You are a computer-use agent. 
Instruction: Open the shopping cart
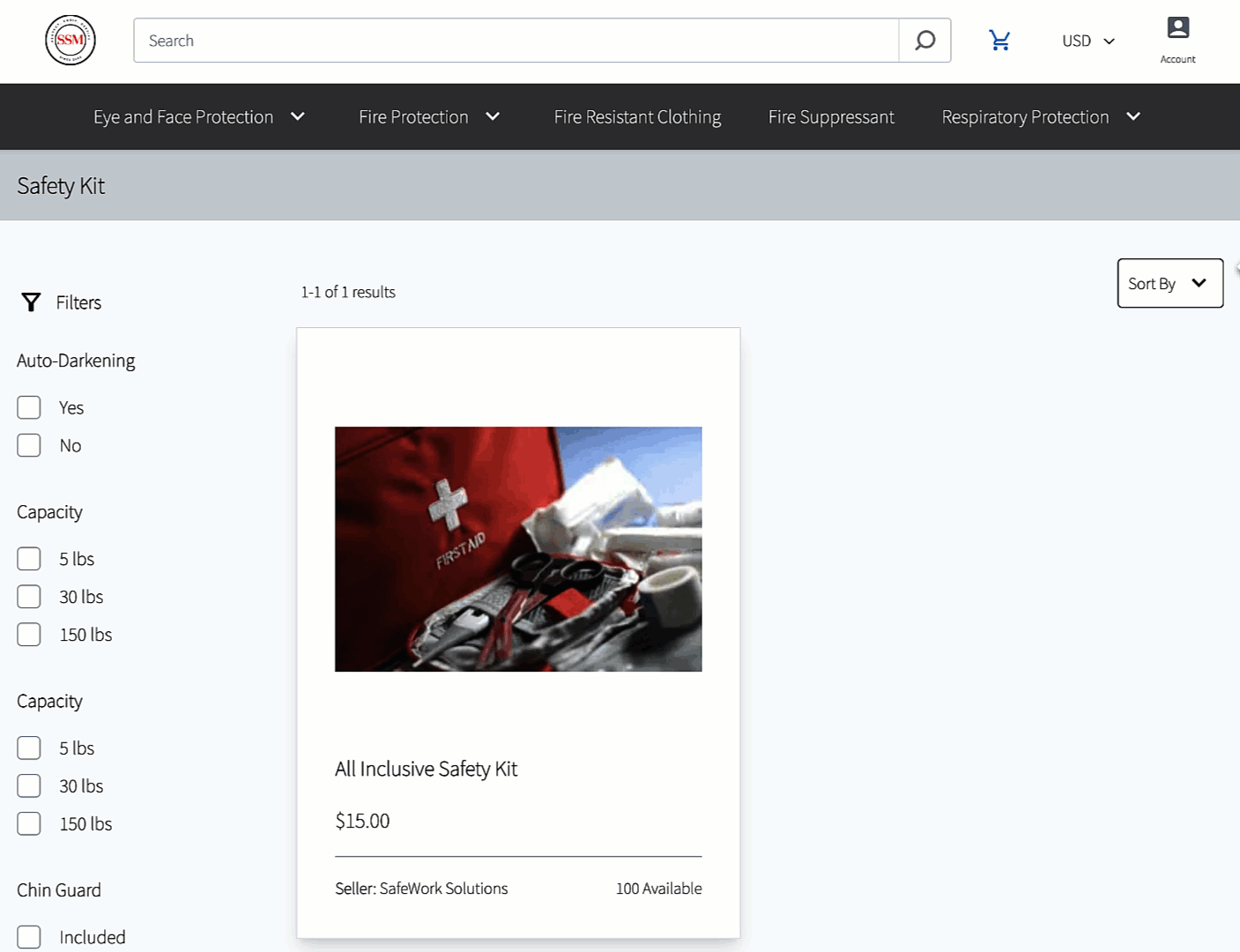click(x=999, y=41)
